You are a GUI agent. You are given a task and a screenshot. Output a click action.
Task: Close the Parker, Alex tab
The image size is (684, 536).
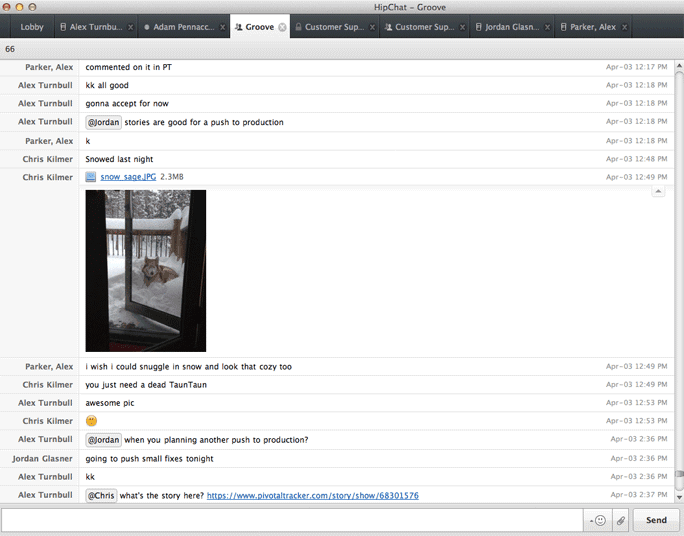click(x=624, y=27)
